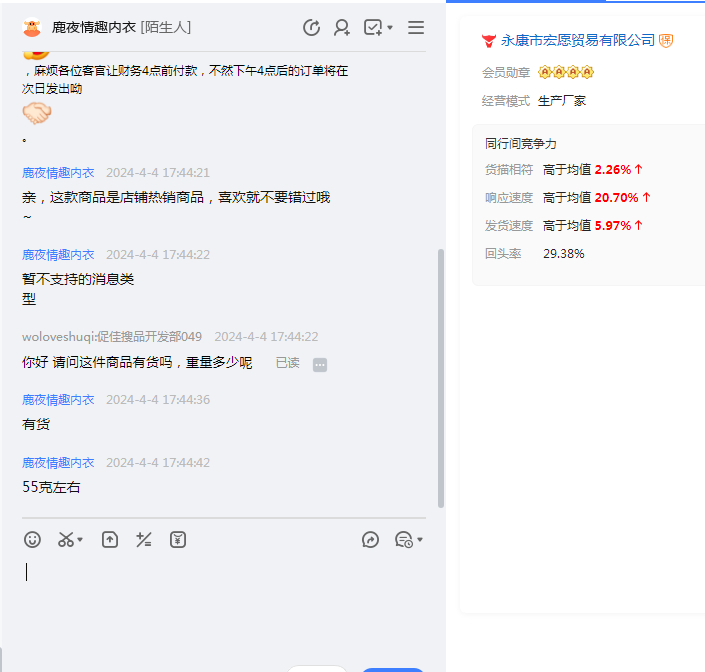Viewport: 705px width, 672px height.
Task: Click 响应速度 value 20.70%
Action: tap(616, 197)
